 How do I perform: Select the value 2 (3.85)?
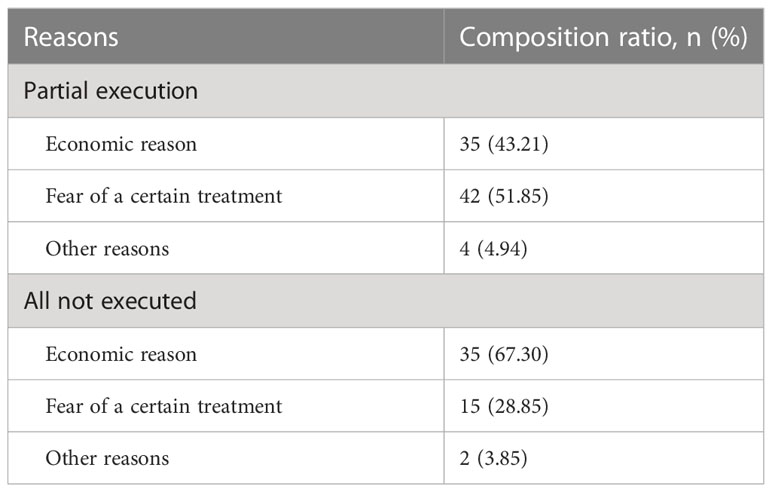point(493,459)
